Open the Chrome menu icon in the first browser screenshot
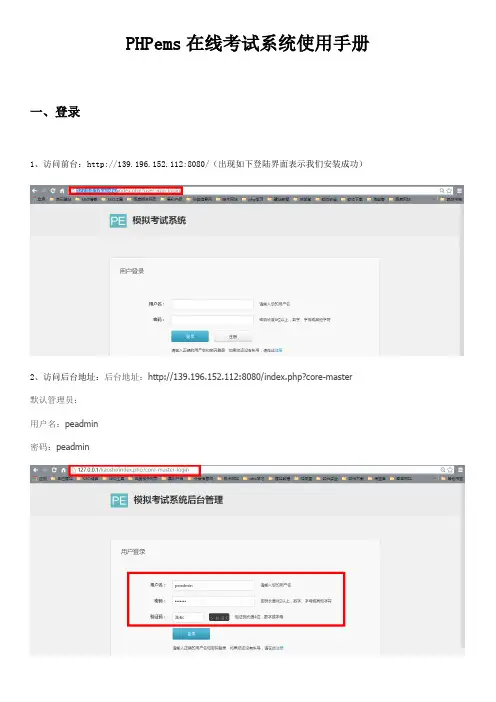The height and width of the screenshot is (702, 496). 459,191
